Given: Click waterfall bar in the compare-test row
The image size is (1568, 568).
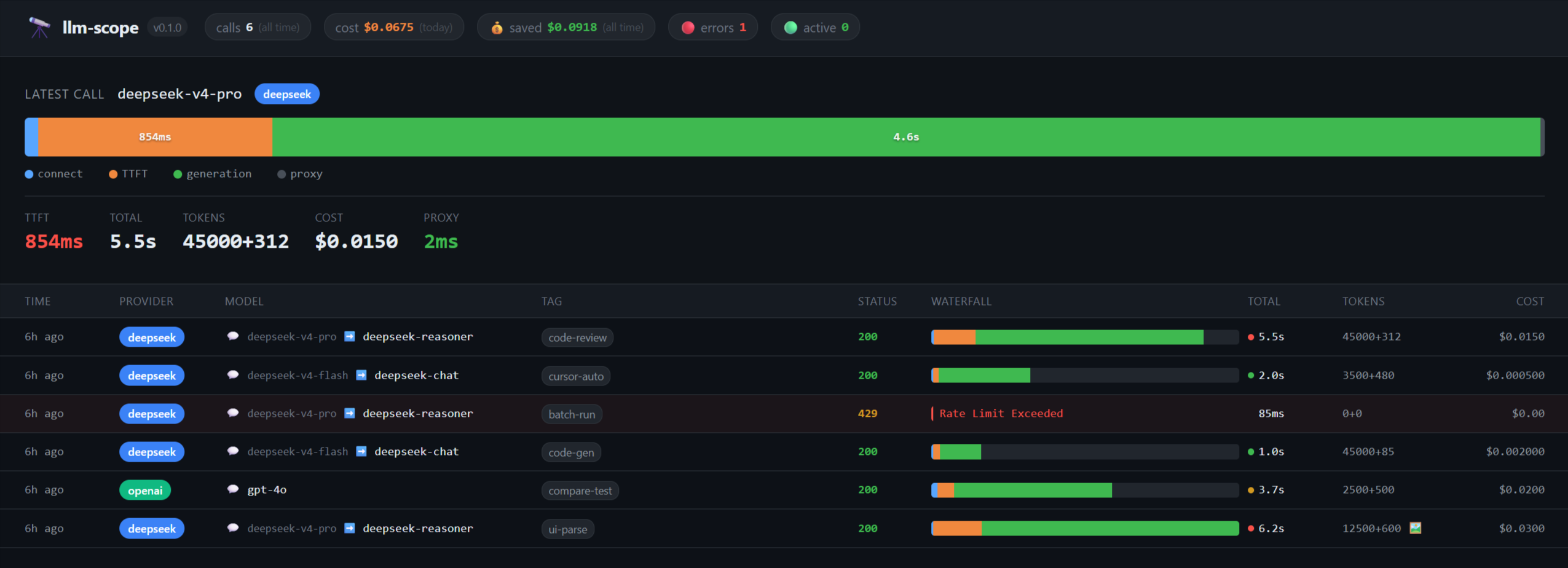Looking at the screenshot, I should (1085, 490).
